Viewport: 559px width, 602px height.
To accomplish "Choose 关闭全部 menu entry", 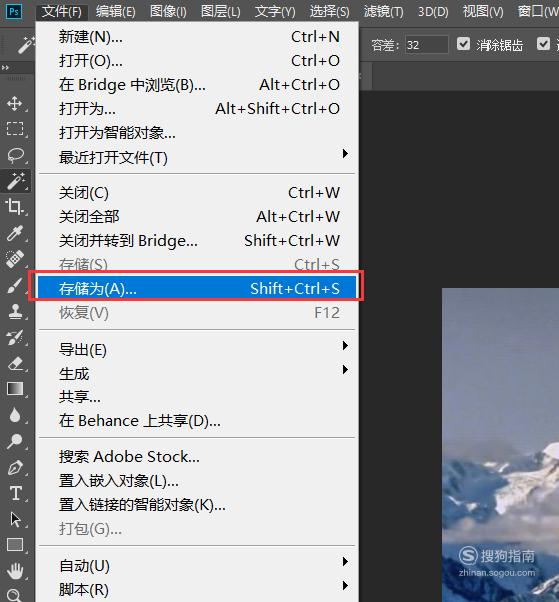I will [x=198, y=217].
